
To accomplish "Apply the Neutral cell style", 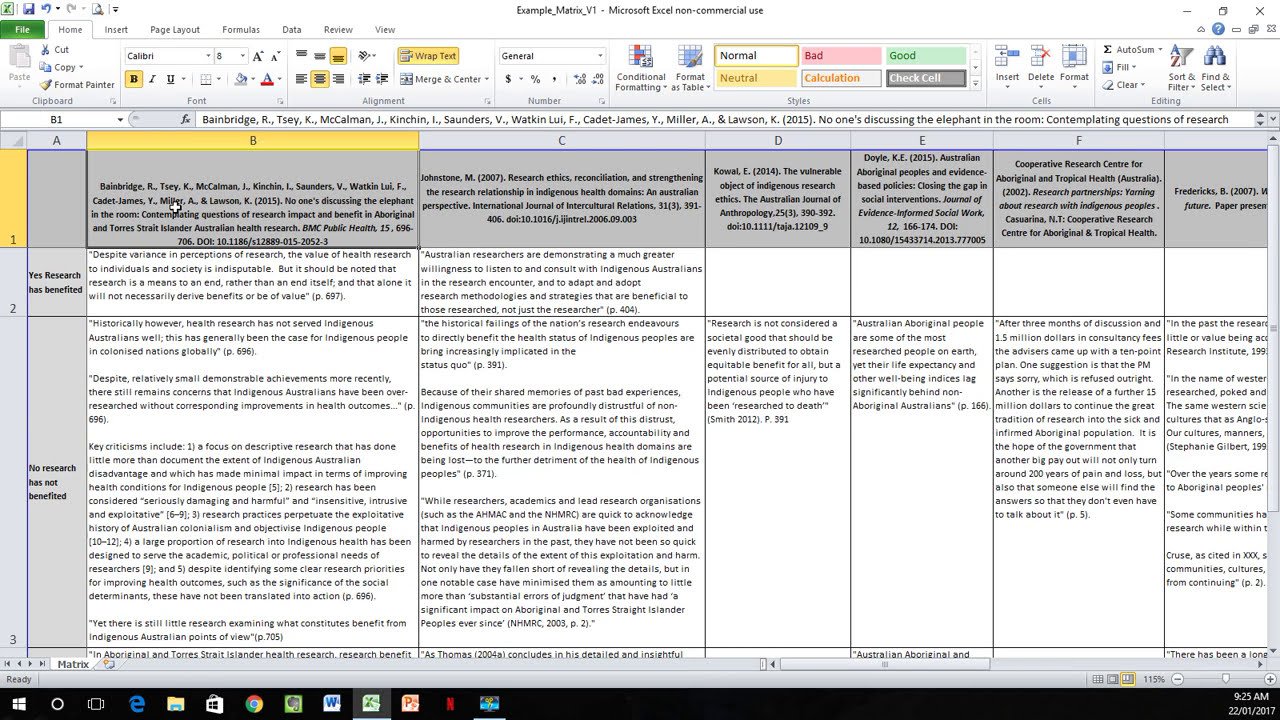I will pyautogui.click(x=756, y=78).
